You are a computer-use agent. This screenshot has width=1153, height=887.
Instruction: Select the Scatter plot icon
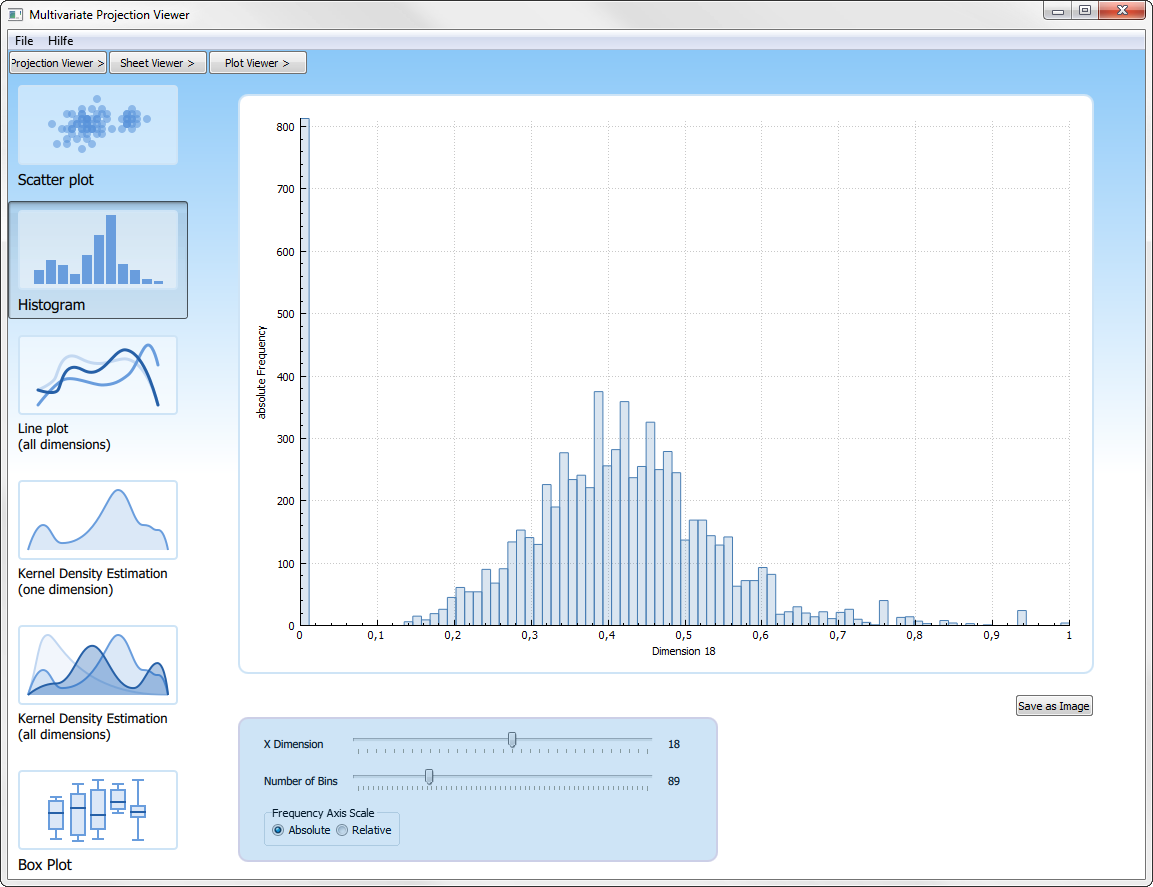[98, 125]
